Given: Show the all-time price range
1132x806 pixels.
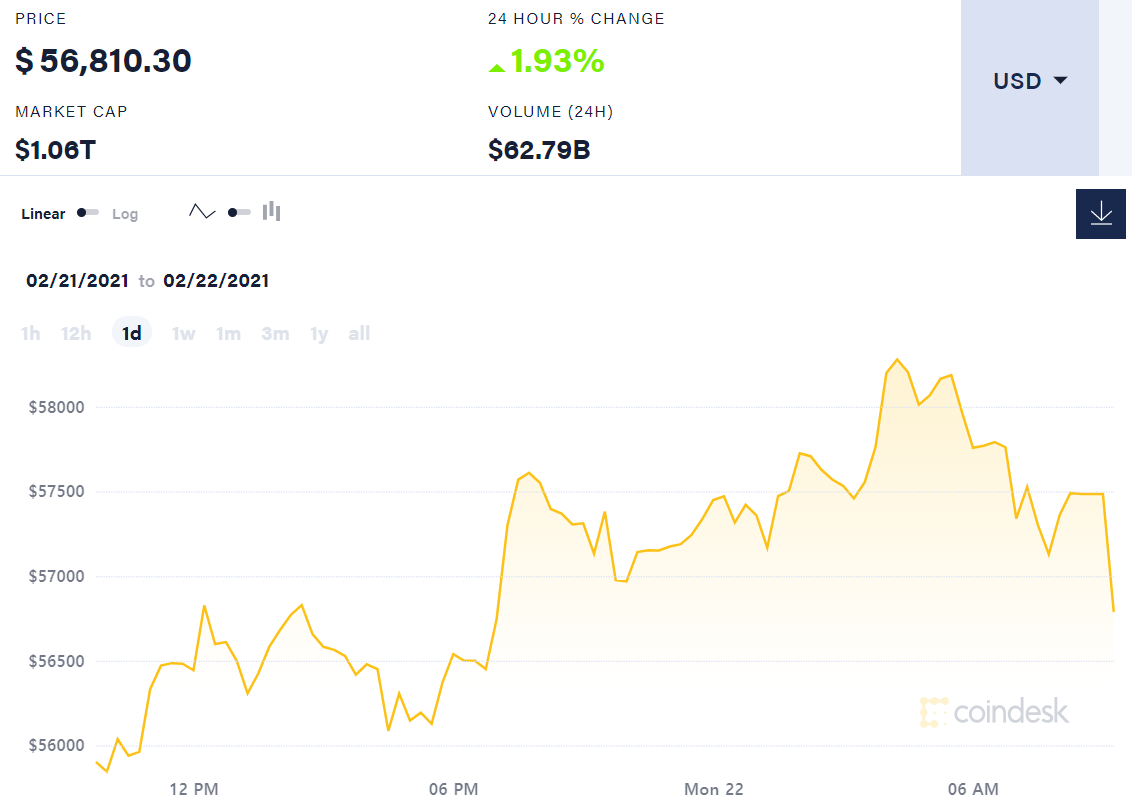Looking at the screenshot, I should pos(359,334).
